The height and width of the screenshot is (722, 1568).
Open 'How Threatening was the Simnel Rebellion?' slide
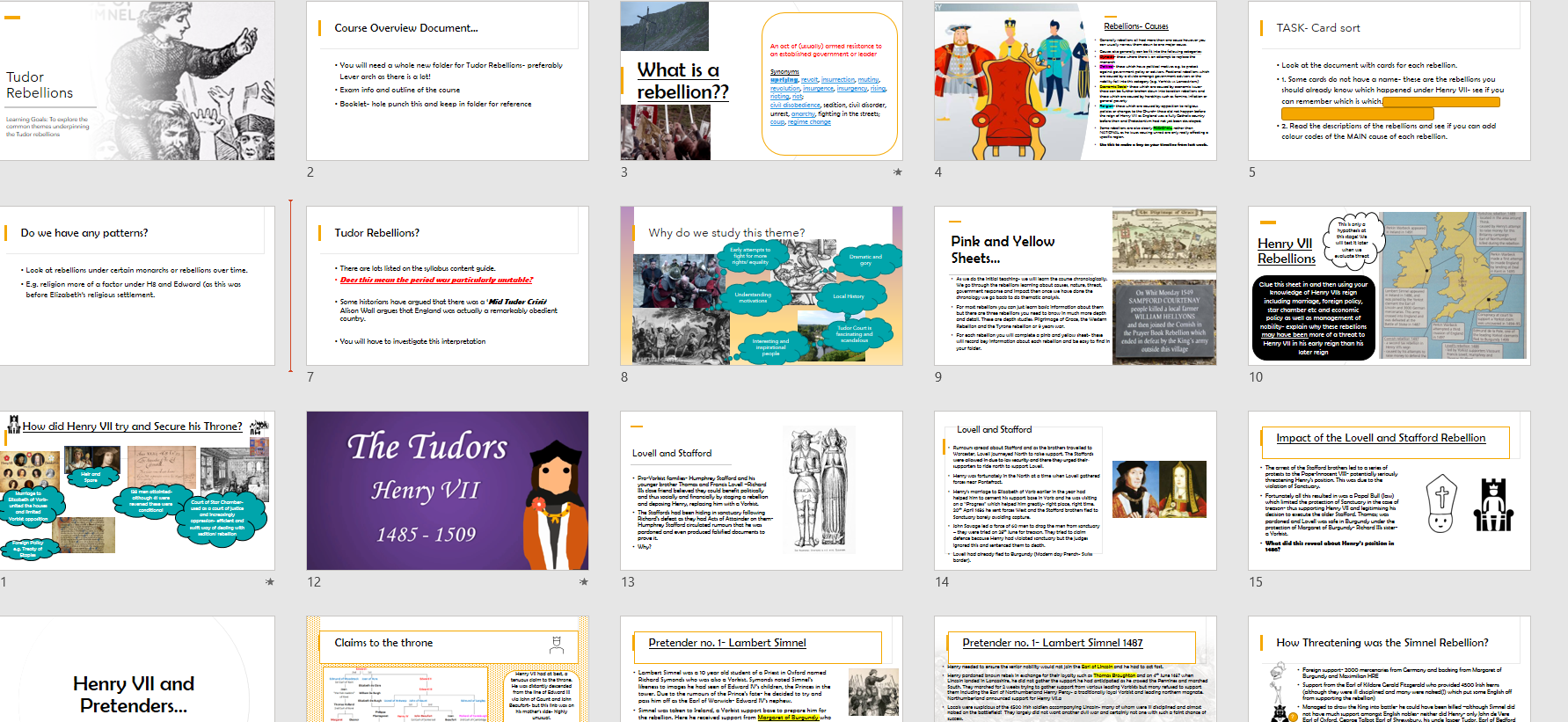(1389, 669)
